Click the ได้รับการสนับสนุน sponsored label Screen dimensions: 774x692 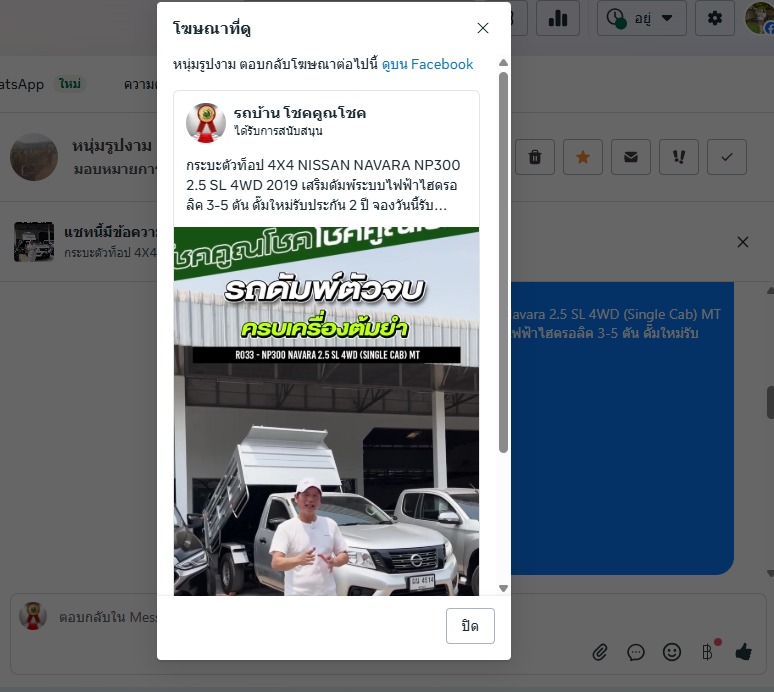tap(278, 131)
